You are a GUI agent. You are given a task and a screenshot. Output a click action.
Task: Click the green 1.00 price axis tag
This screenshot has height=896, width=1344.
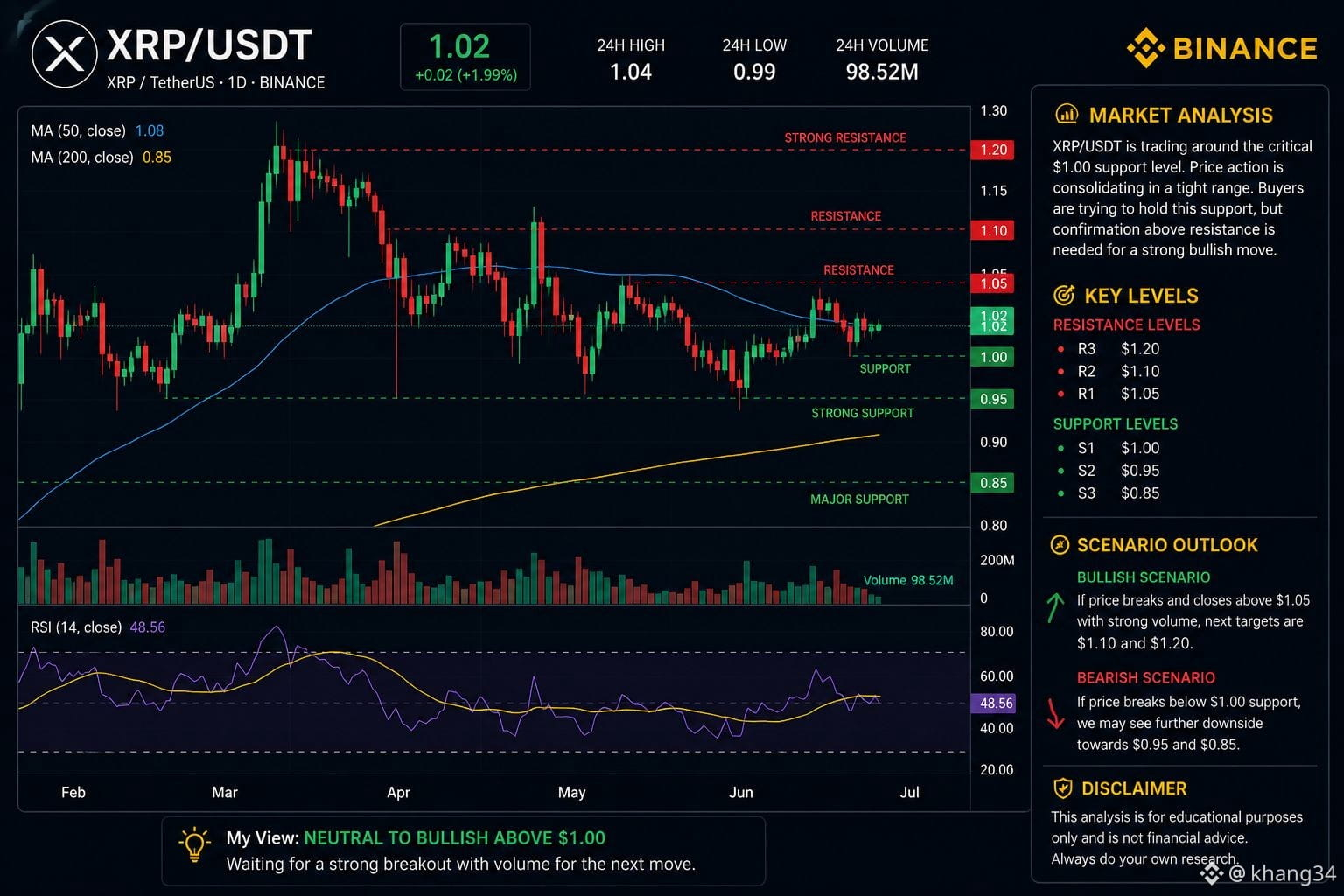(x=993, y=357)
